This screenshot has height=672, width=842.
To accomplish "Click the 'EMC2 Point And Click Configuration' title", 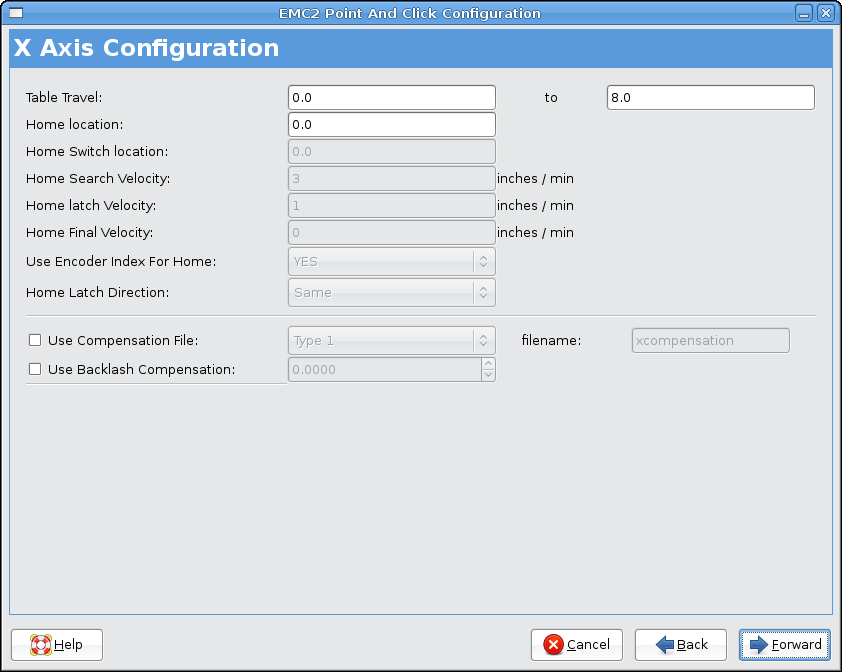I will tap(410, 13).
